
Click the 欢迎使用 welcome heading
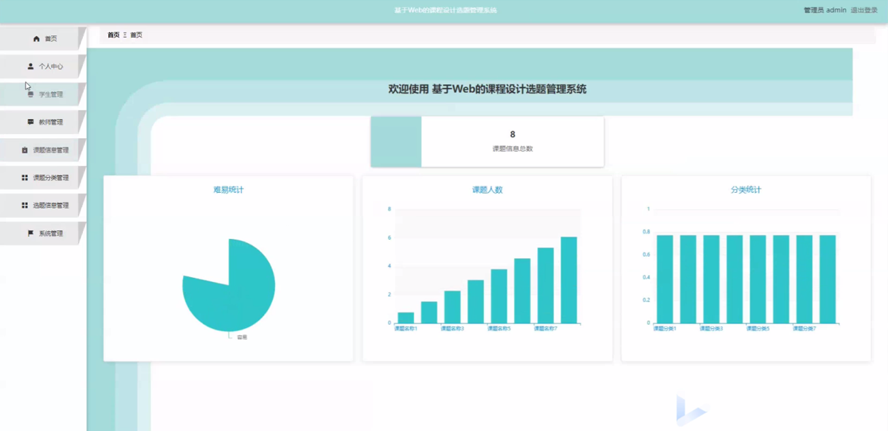[x=487, y=89]
